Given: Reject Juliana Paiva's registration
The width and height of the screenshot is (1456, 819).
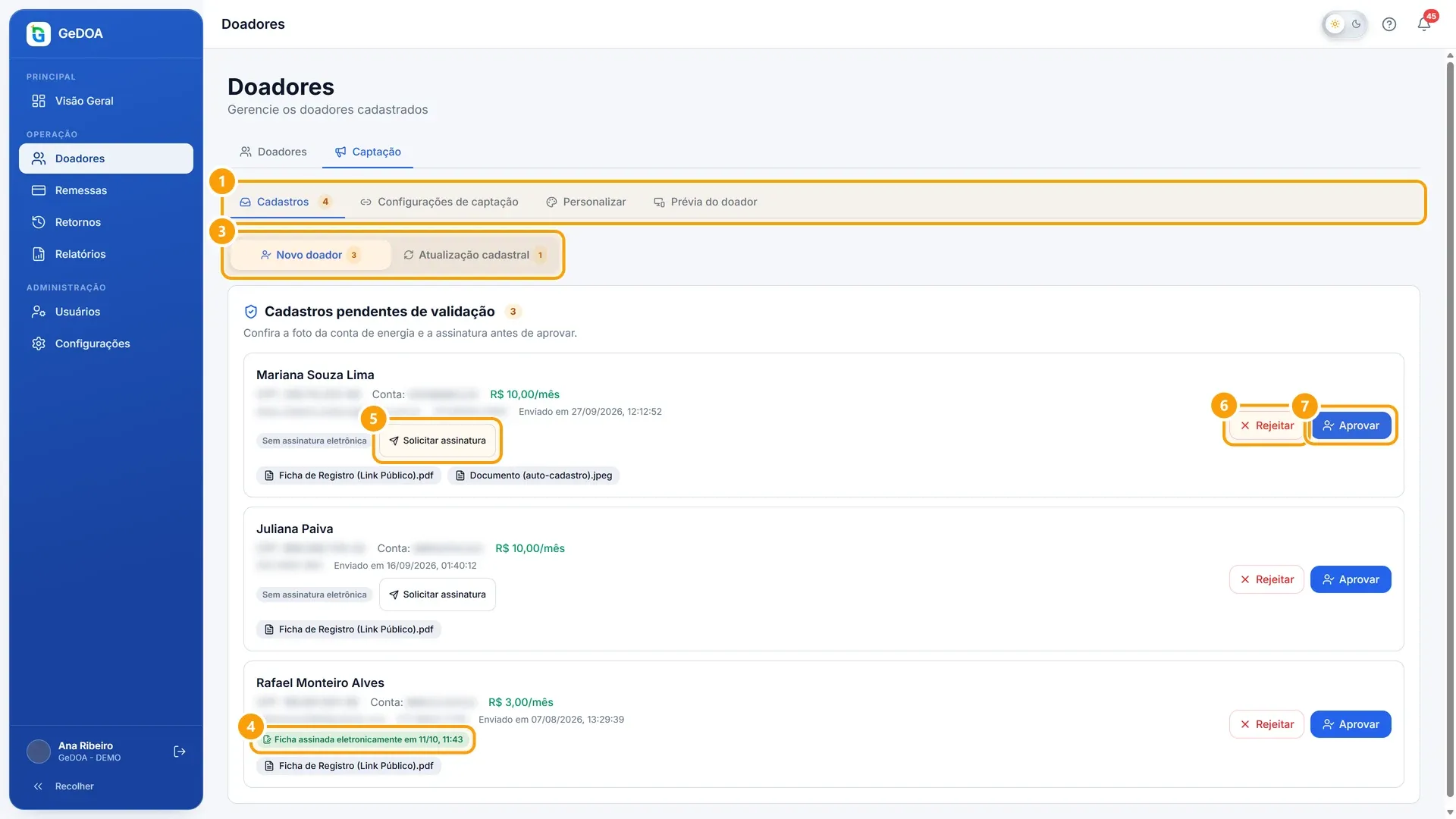Looking at the screenshot, I should click(x=1266, y=579).
